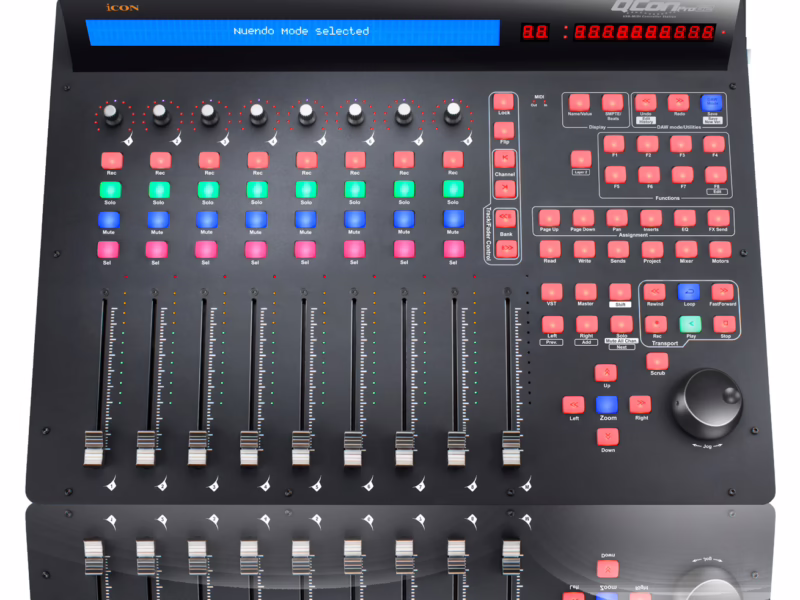
Task: Hold the Shift button
Action: 620,292
